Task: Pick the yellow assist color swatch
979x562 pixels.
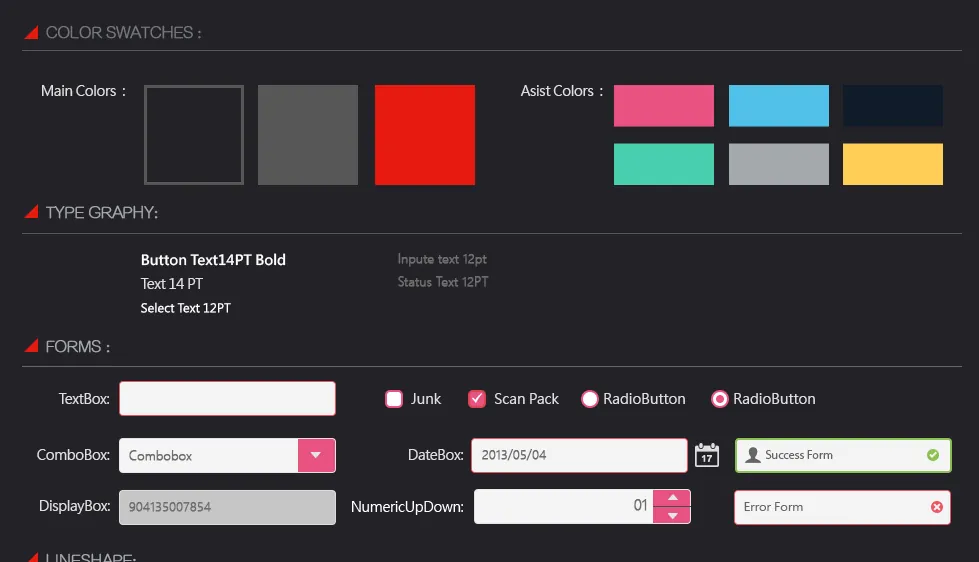Action: pyautogui.click(x=893, y=164)
